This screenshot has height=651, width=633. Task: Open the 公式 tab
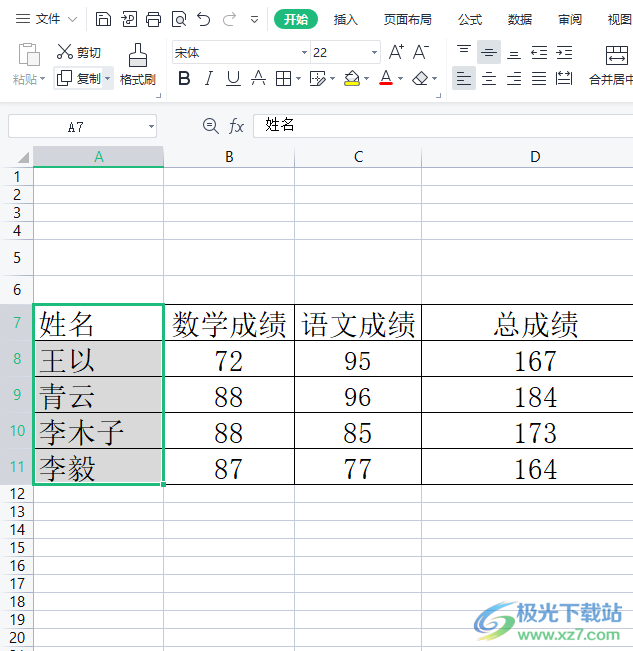point(470,19)
